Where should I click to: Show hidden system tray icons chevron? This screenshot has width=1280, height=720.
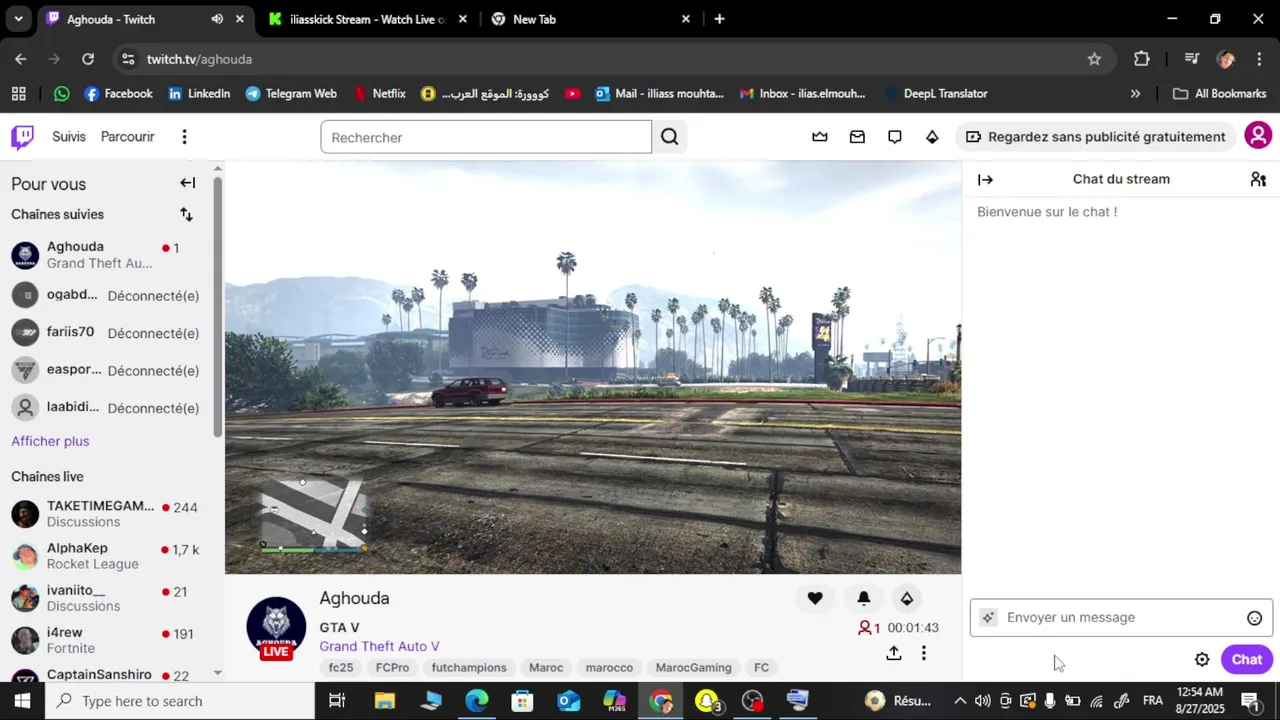960,701
